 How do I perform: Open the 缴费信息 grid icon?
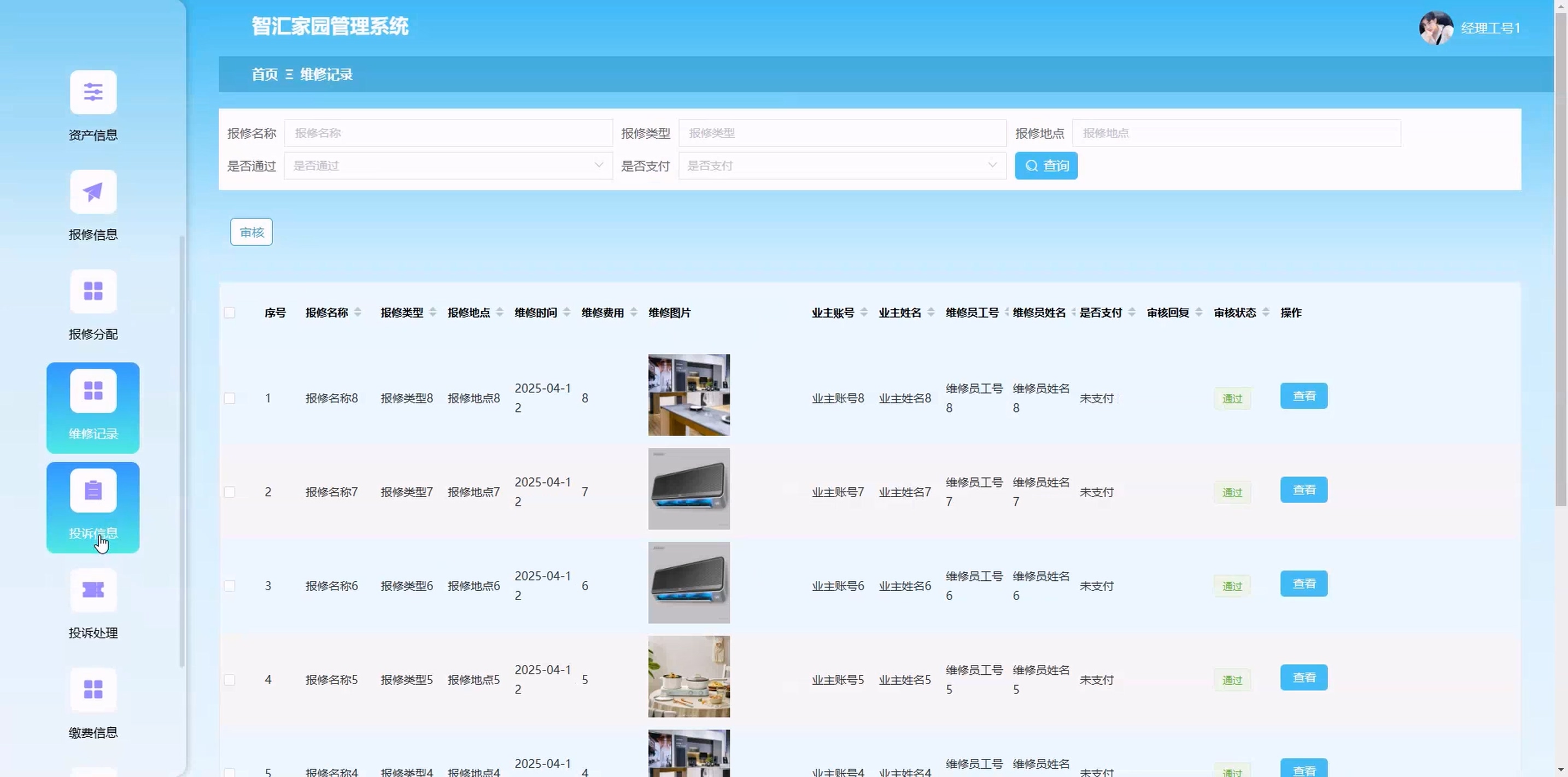point(93,690)
